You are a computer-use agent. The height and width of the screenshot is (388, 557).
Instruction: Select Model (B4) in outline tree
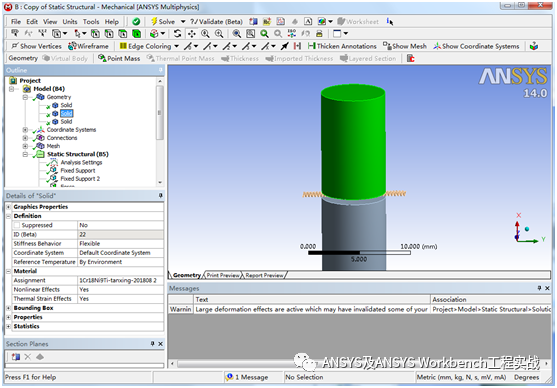pos(49,89)
